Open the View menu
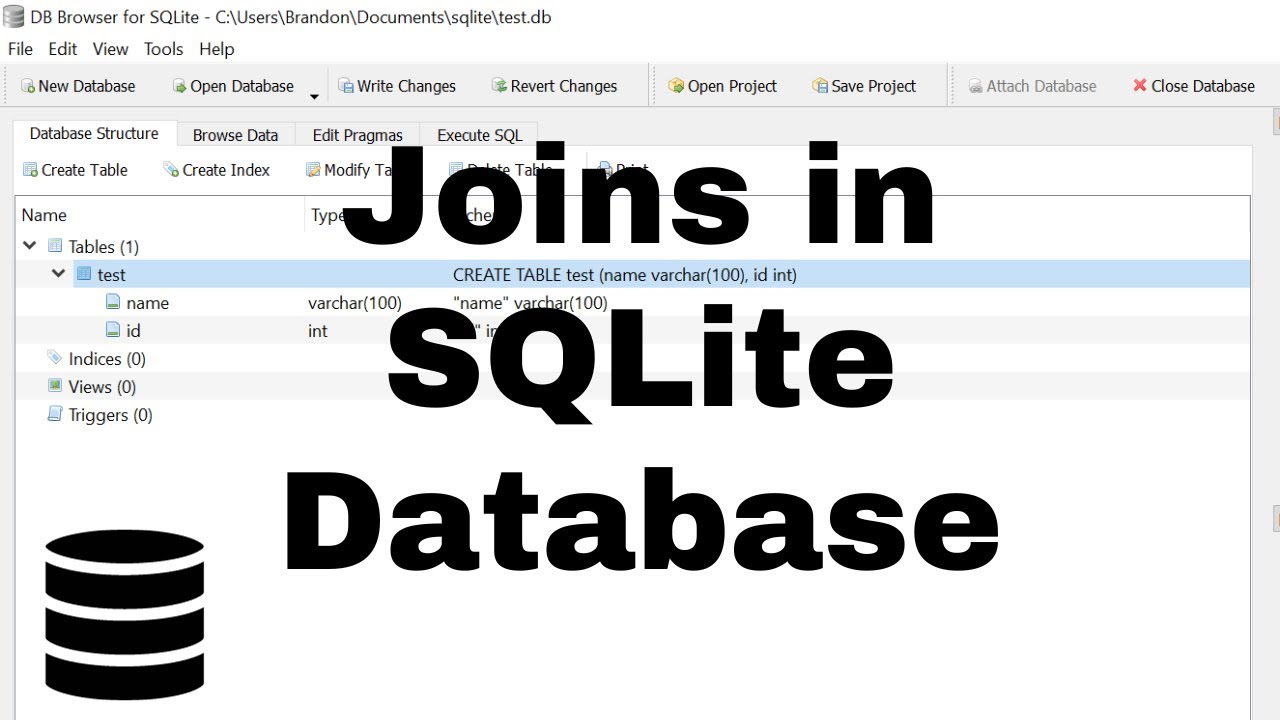This screenshot has width=1280, height=720. pos(110,49)
